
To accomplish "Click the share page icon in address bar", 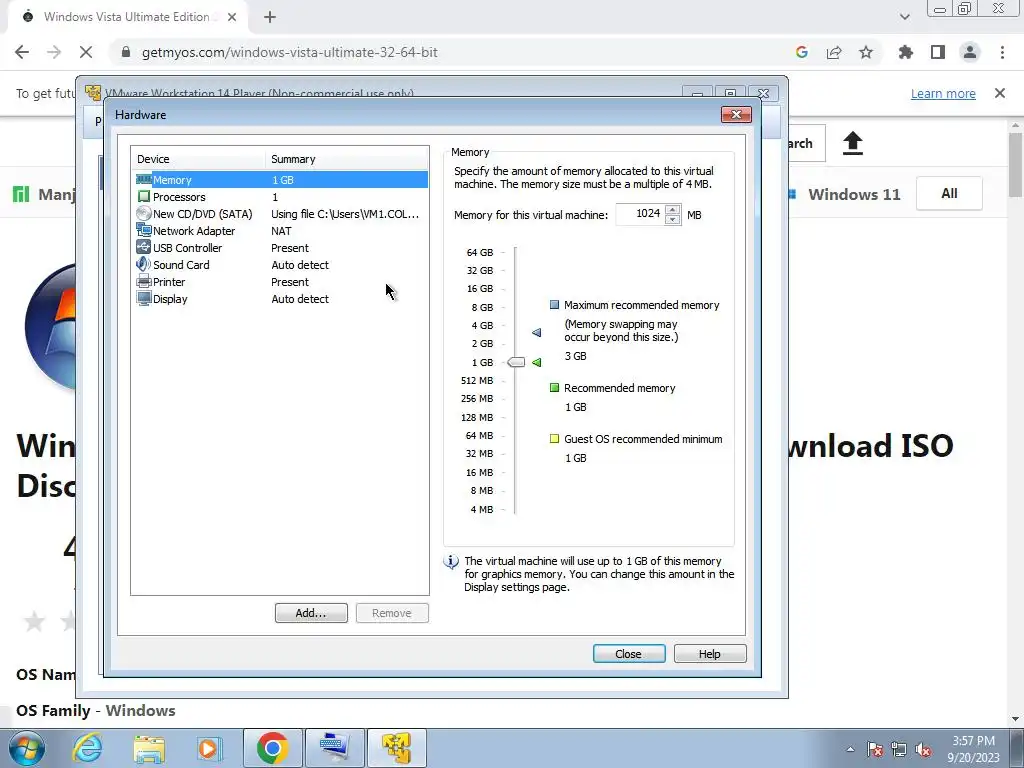I will (x=834, y=52).
